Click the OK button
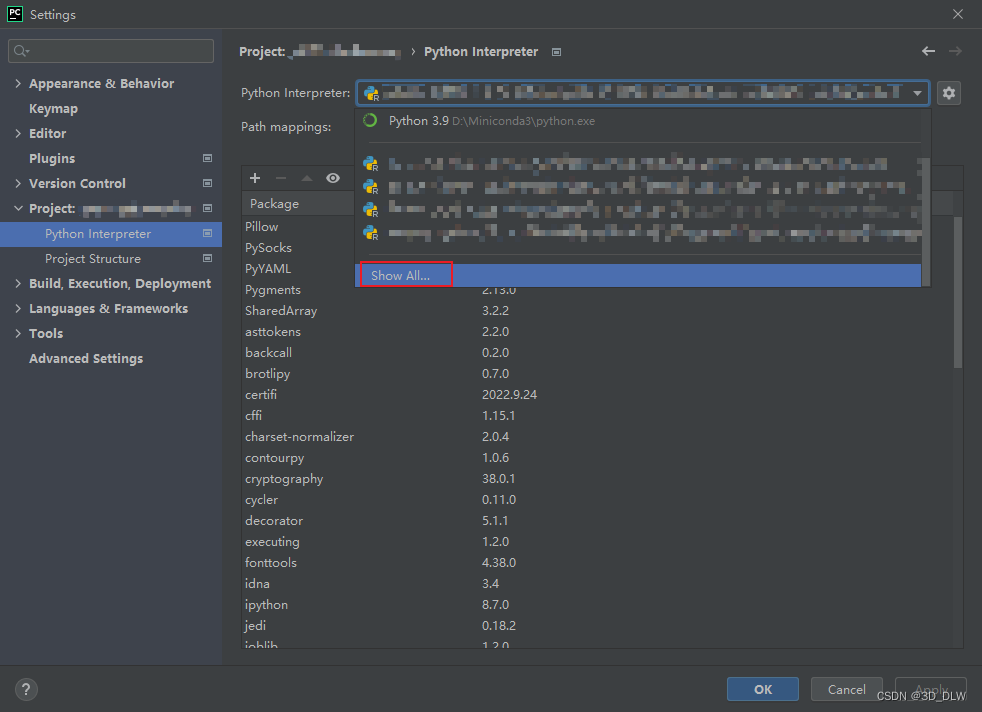The width and height of the screenshot is (982, 712). 763,689
